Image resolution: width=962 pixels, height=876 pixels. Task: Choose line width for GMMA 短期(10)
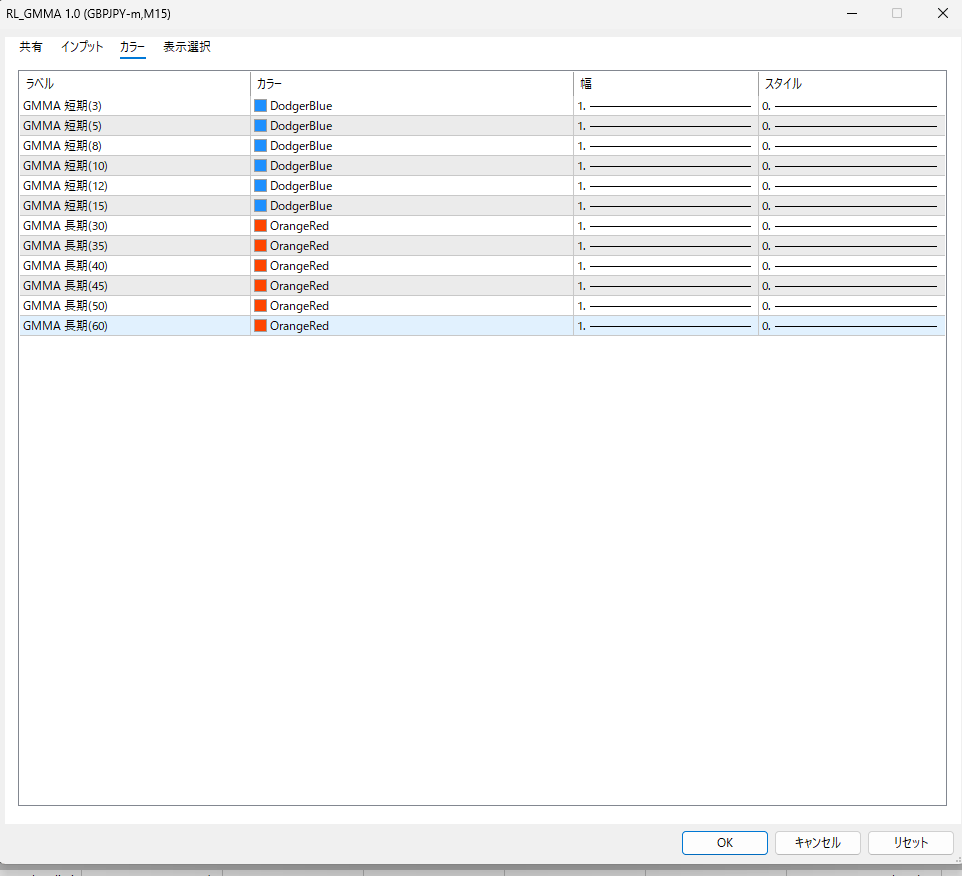click(666, 166)
